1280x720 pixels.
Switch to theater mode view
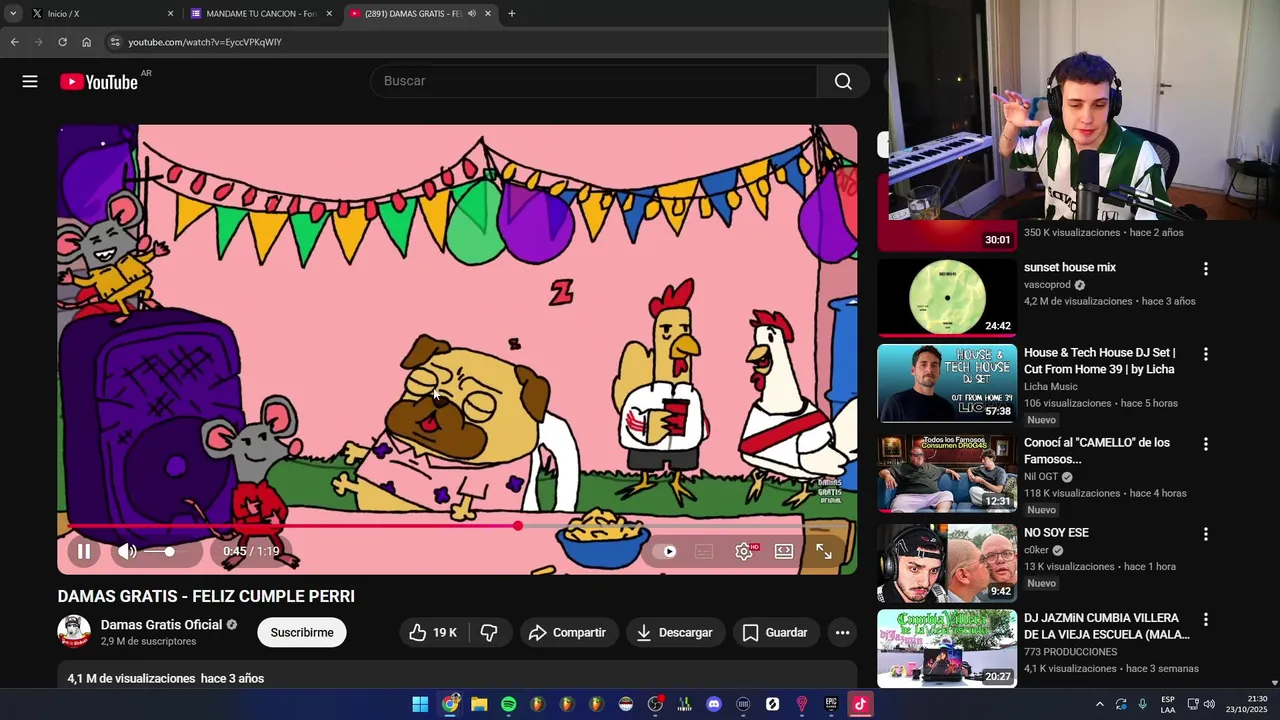pos(784,551)
